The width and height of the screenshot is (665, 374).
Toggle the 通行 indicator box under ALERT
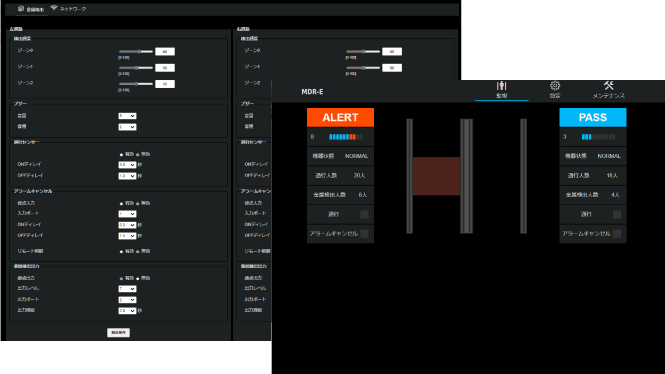[364, 214]
